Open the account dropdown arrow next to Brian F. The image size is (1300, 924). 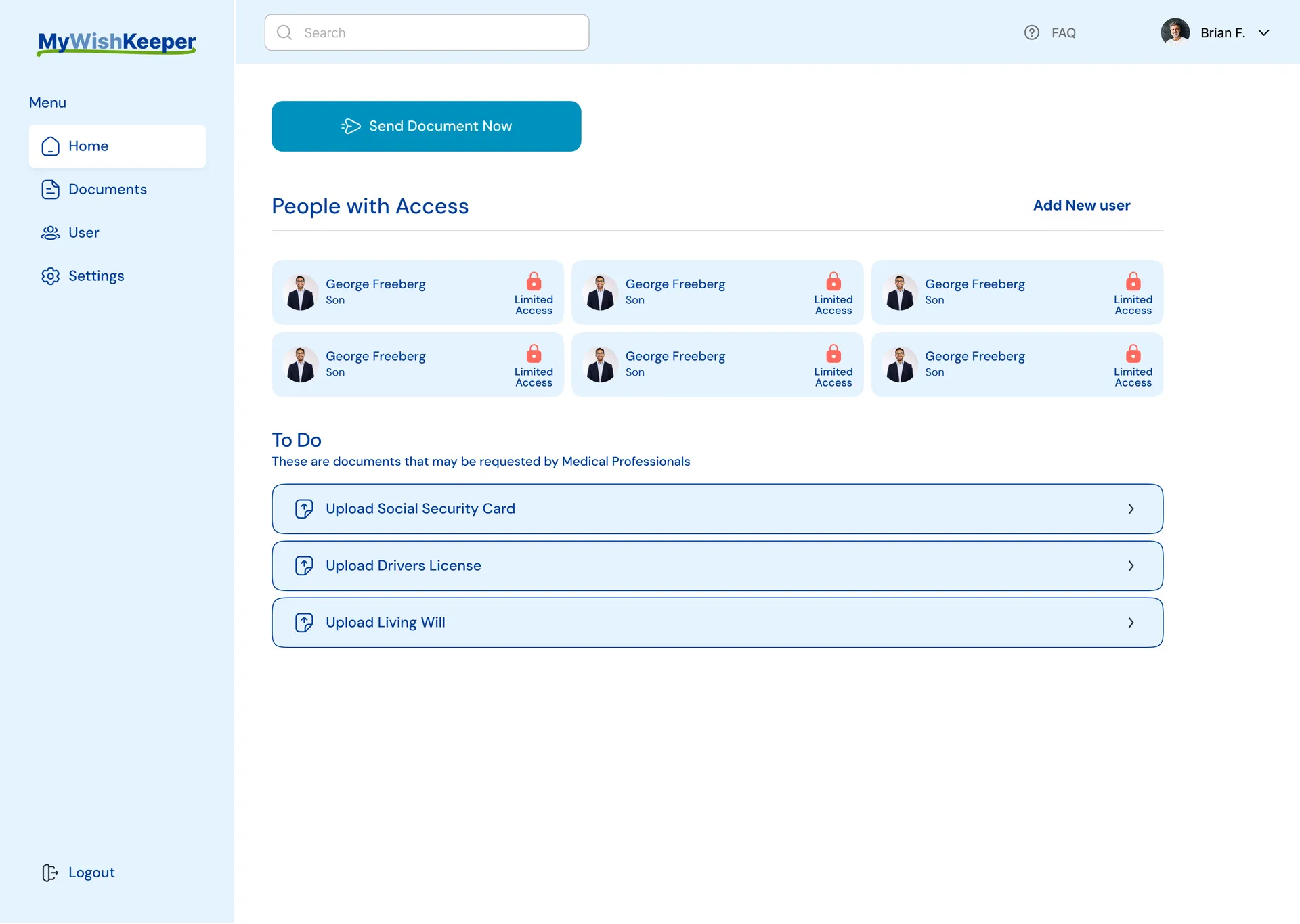point(1263,32)
